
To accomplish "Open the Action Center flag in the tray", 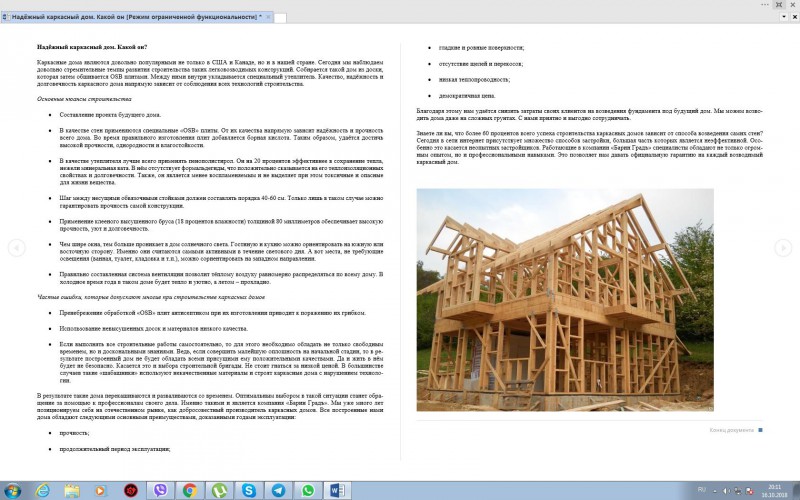I will (x=749, y=491).
